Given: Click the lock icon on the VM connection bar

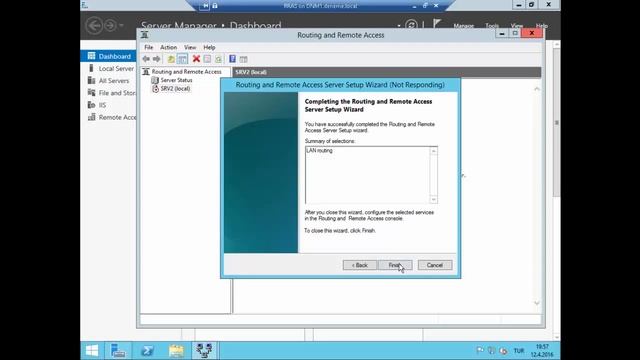Looking at the screenshot, I should point(215,6).
